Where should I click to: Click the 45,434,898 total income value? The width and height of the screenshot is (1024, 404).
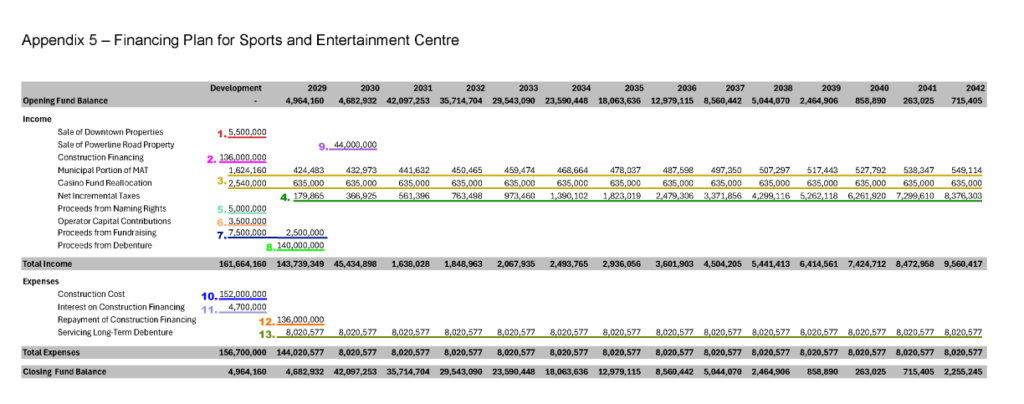pos(356,264)
